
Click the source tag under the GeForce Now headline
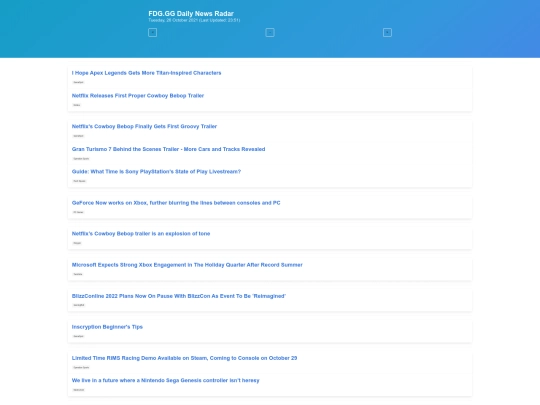(79, 212)
